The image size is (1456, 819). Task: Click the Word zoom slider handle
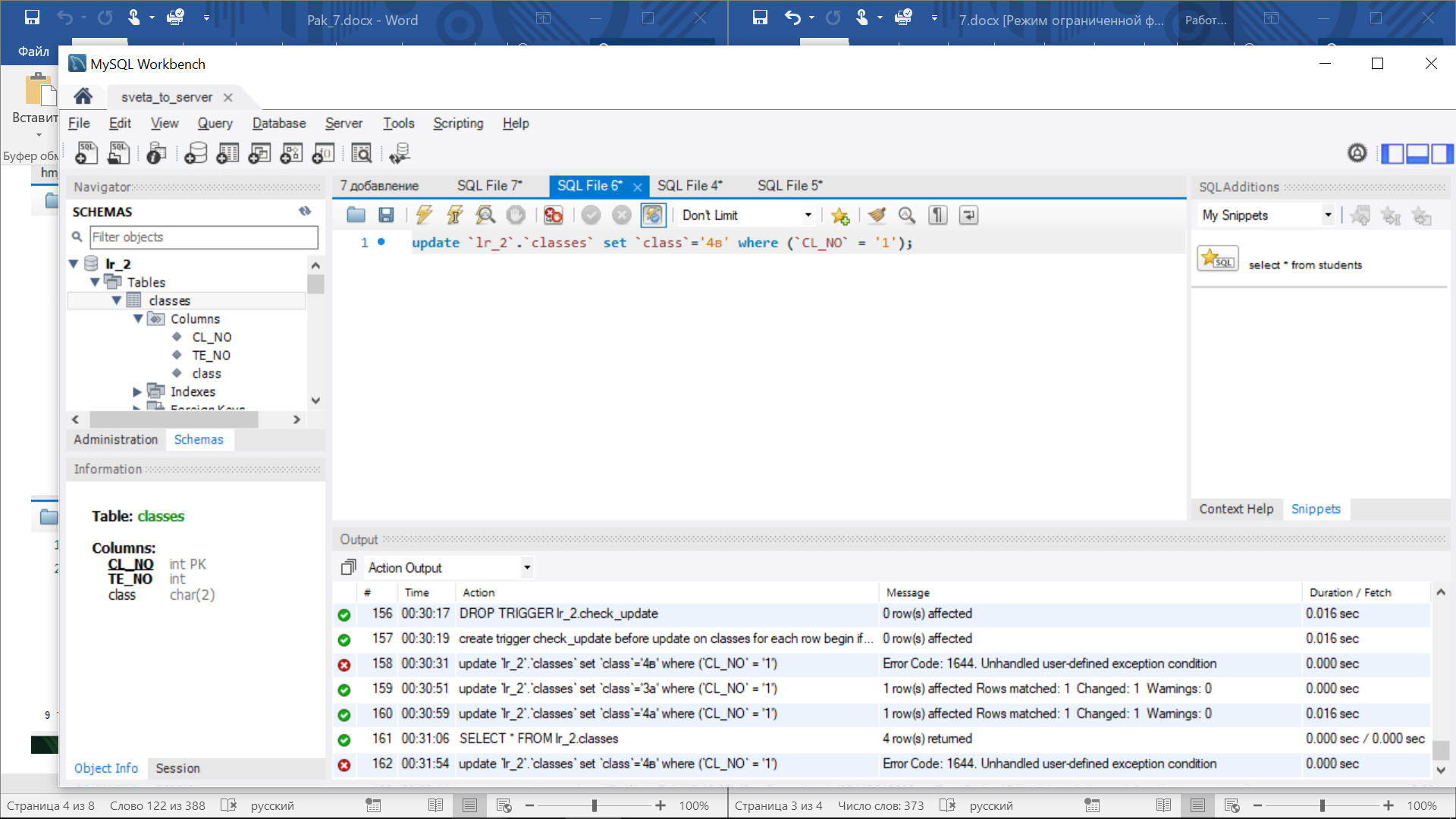coord(595,806)
